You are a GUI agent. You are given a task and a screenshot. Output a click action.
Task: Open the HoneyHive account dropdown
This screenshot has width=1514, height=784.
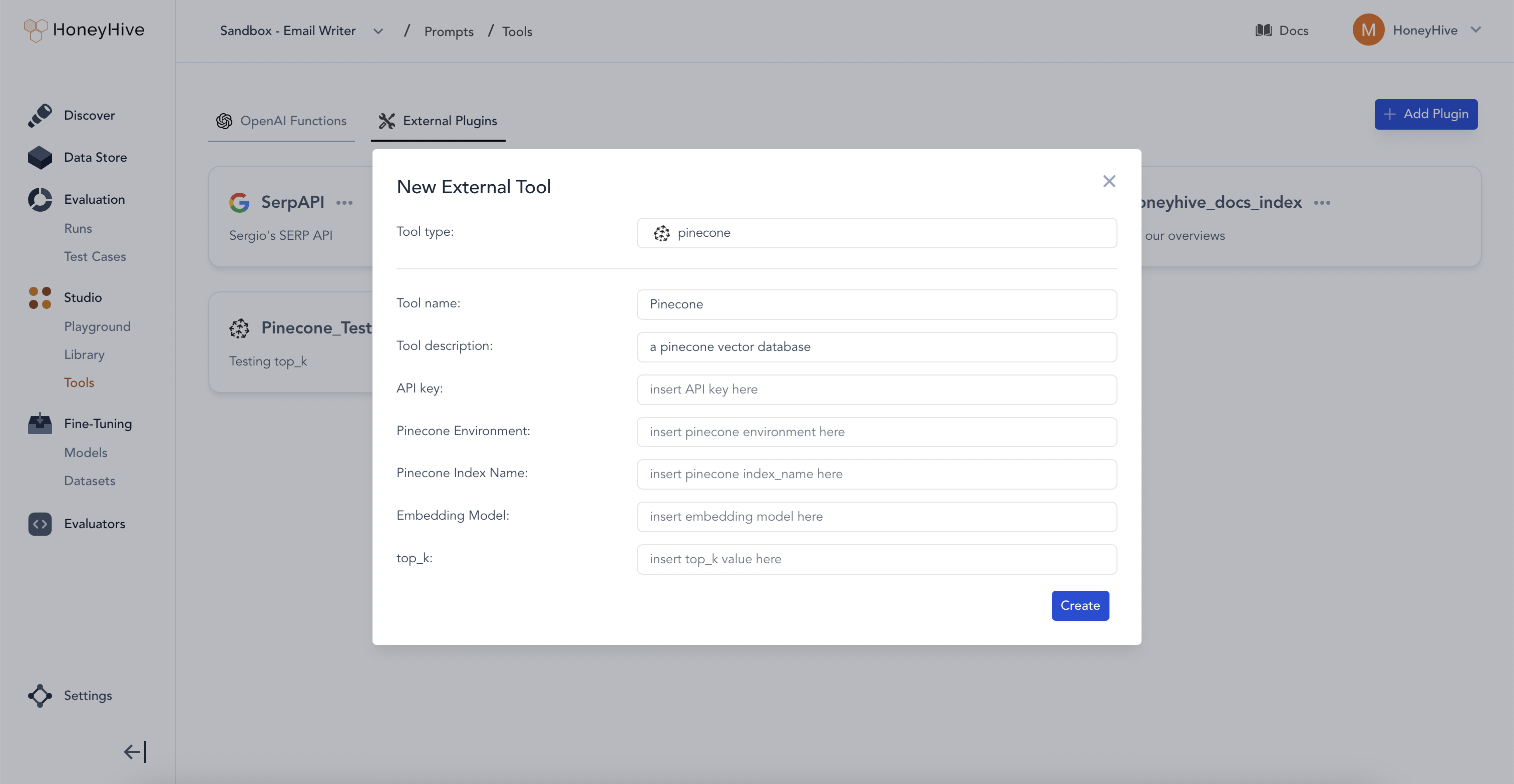tap(1475, 30)
